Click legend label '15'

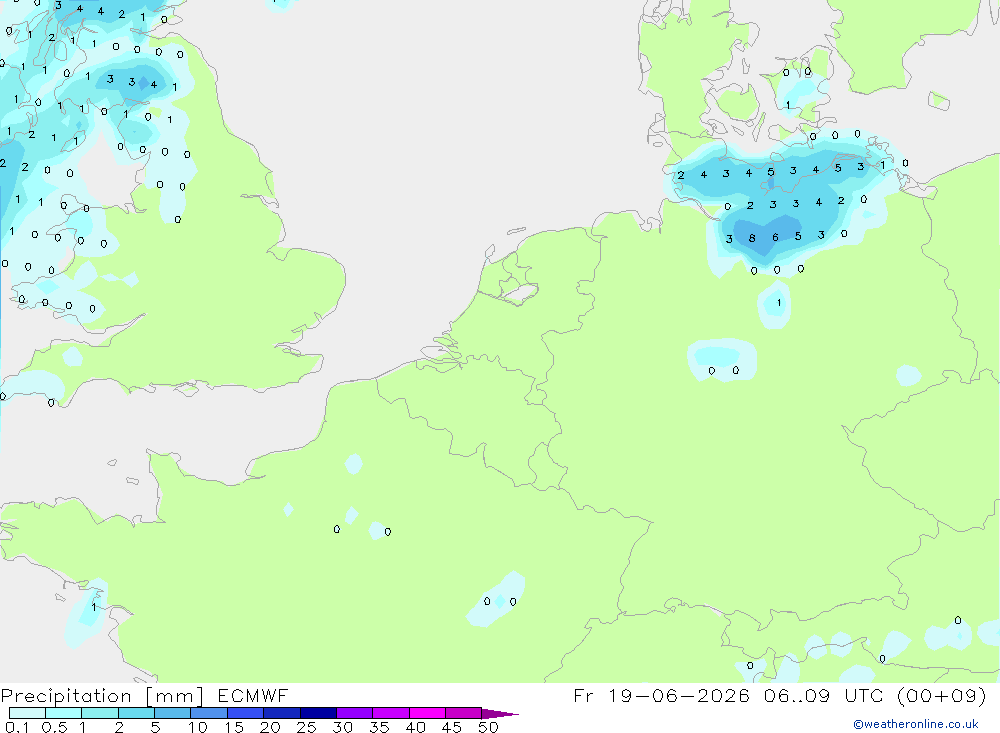tap(234, 727)
